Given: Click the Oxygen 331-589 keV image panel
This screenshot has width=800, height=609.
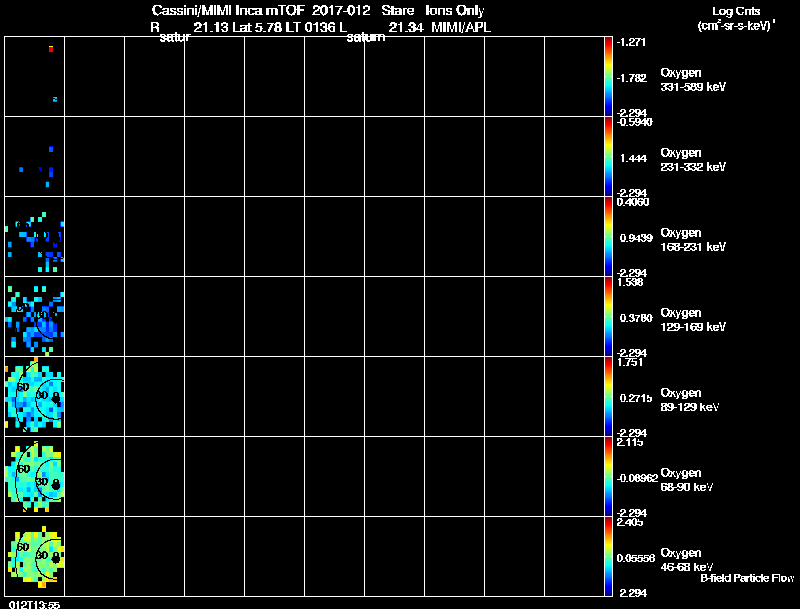Looking at the screenshot, I should 35,77.
